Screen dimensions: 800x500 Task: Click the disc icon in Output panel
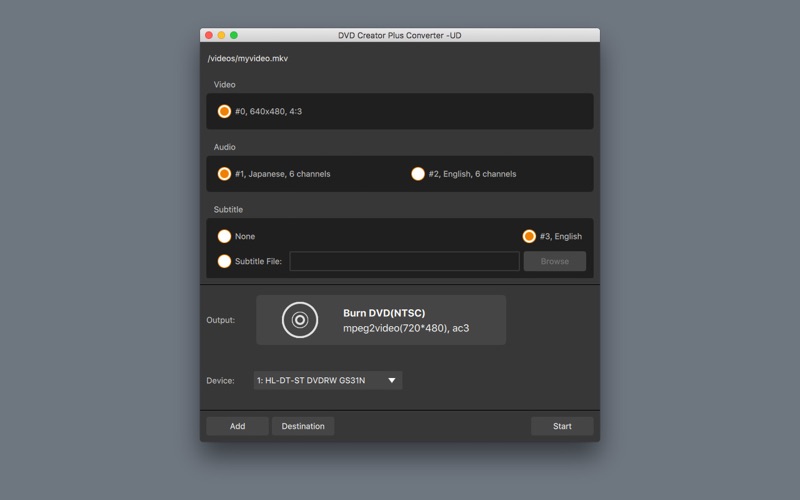[300, 320]
